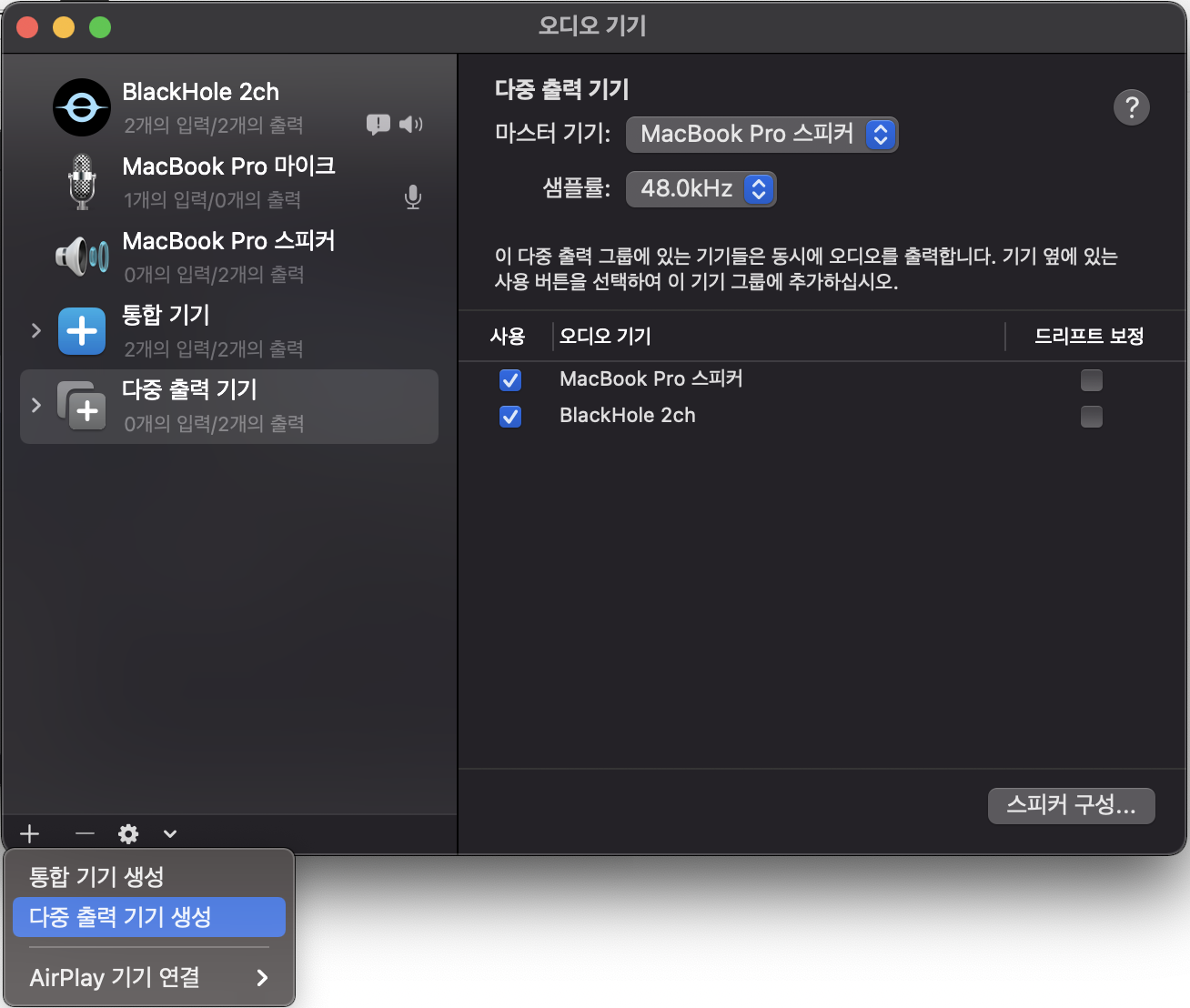Click the 스피커 구성... button
The image size is (1190, 1008).
pyautogui.click(x=1072, y=806)
